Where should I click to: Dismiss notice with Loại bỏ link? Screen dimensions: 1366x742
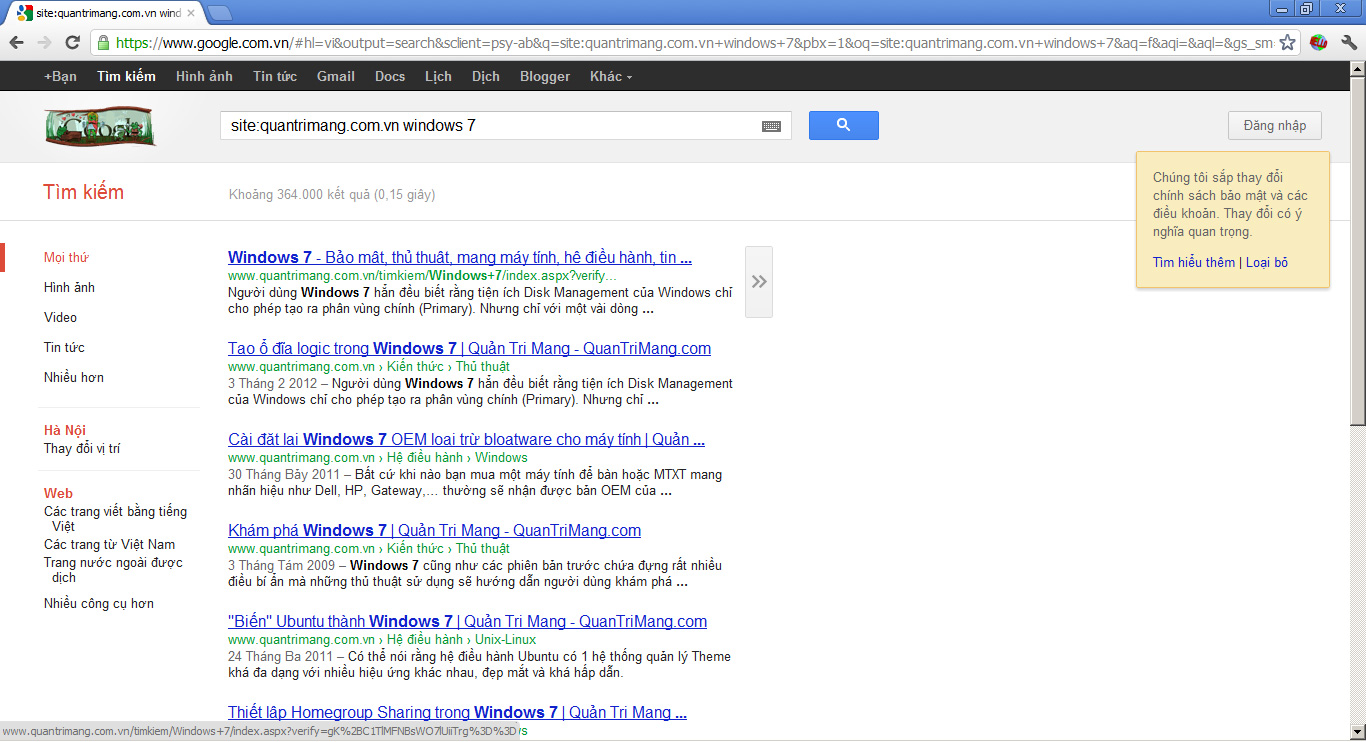click(x=1267, y=262)
